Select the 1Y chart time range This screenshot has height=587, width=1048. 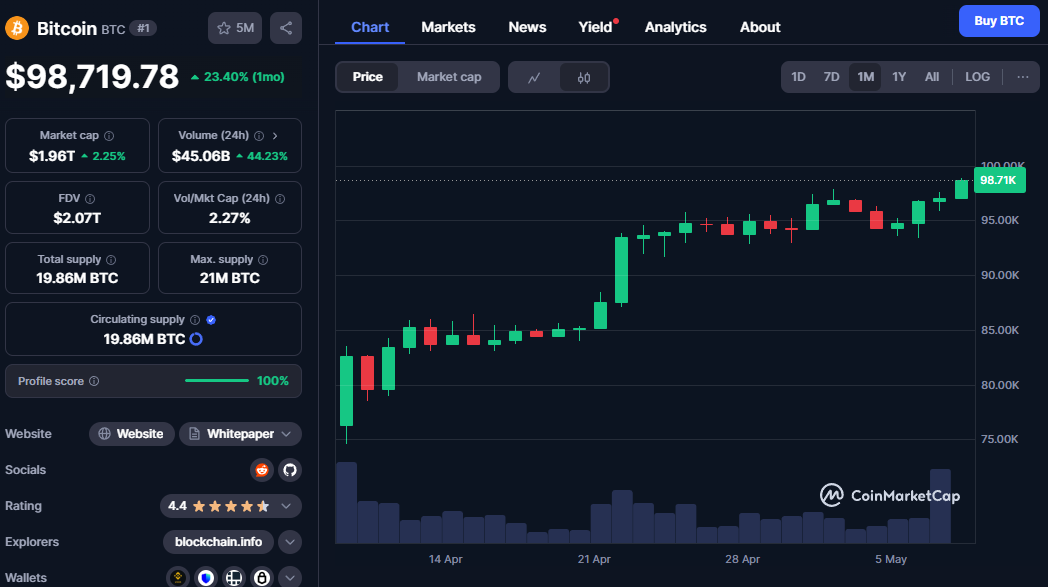click(x=899, y=77)
